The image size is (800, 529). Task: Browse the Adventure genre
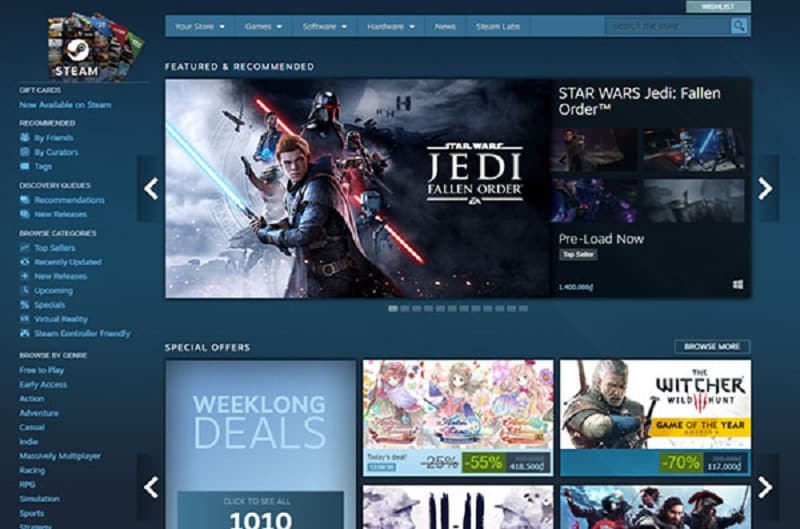39,413
